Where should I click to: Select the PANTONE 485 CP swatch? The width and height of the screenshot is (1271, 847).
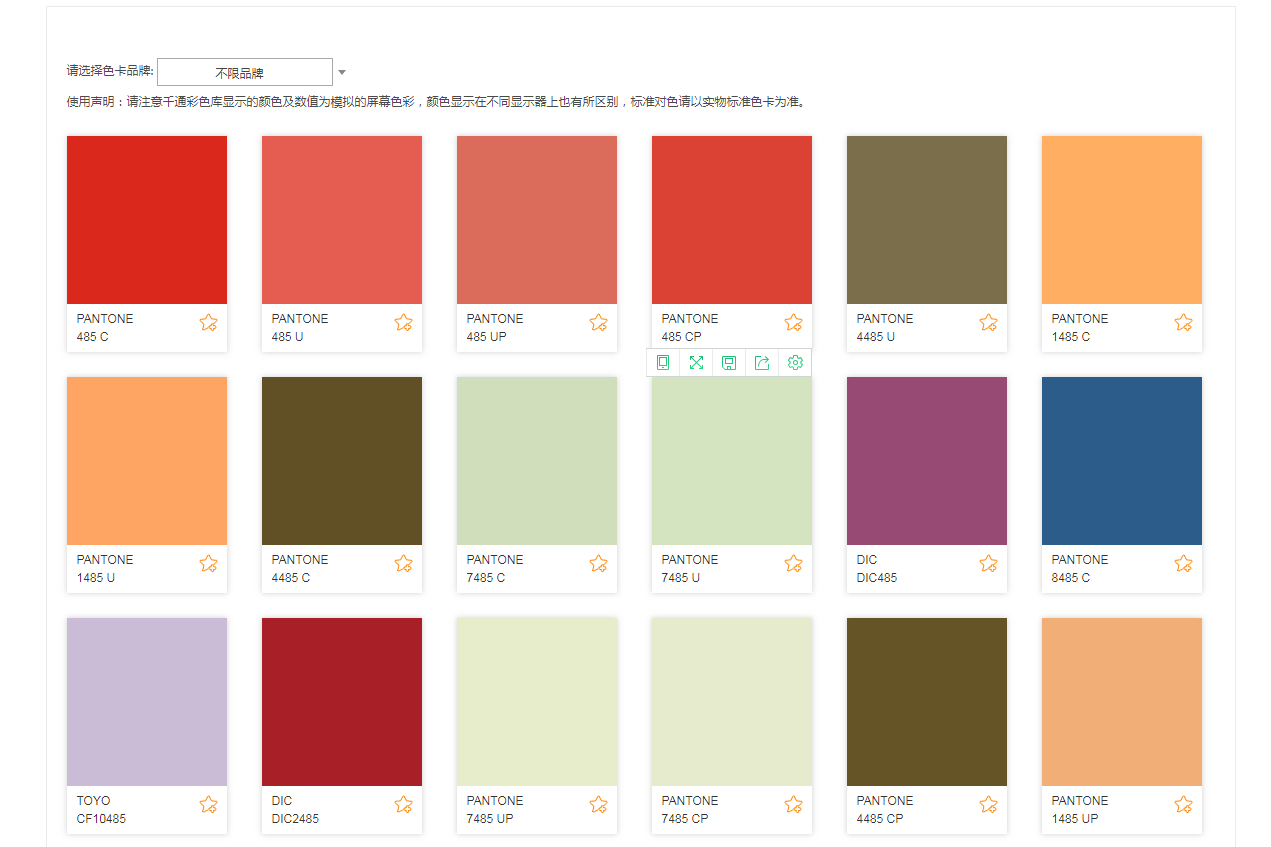pyautogui.click(x=732, y=220)
